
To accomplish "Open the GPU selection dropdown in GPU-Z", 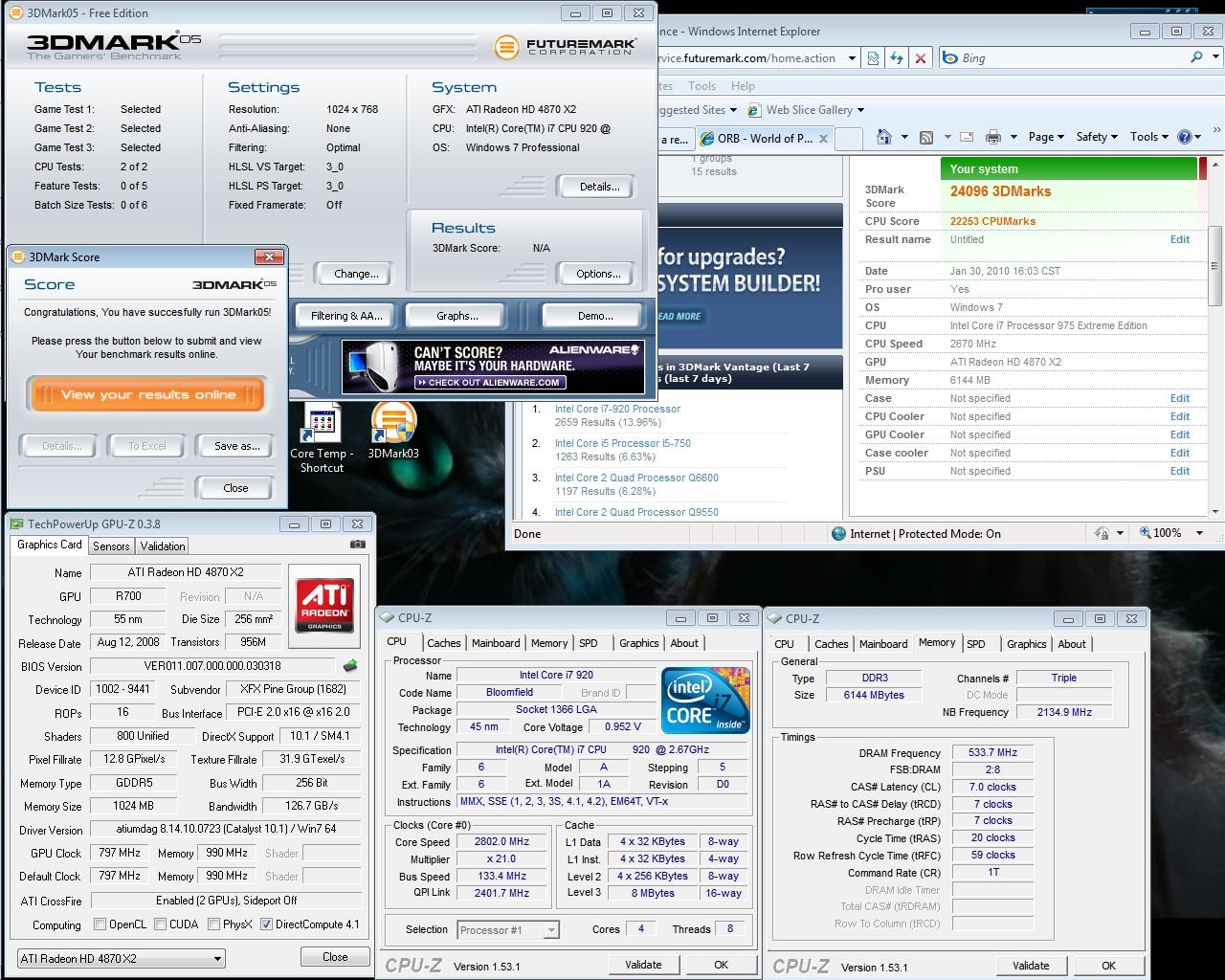I will [x=122, y=958].
